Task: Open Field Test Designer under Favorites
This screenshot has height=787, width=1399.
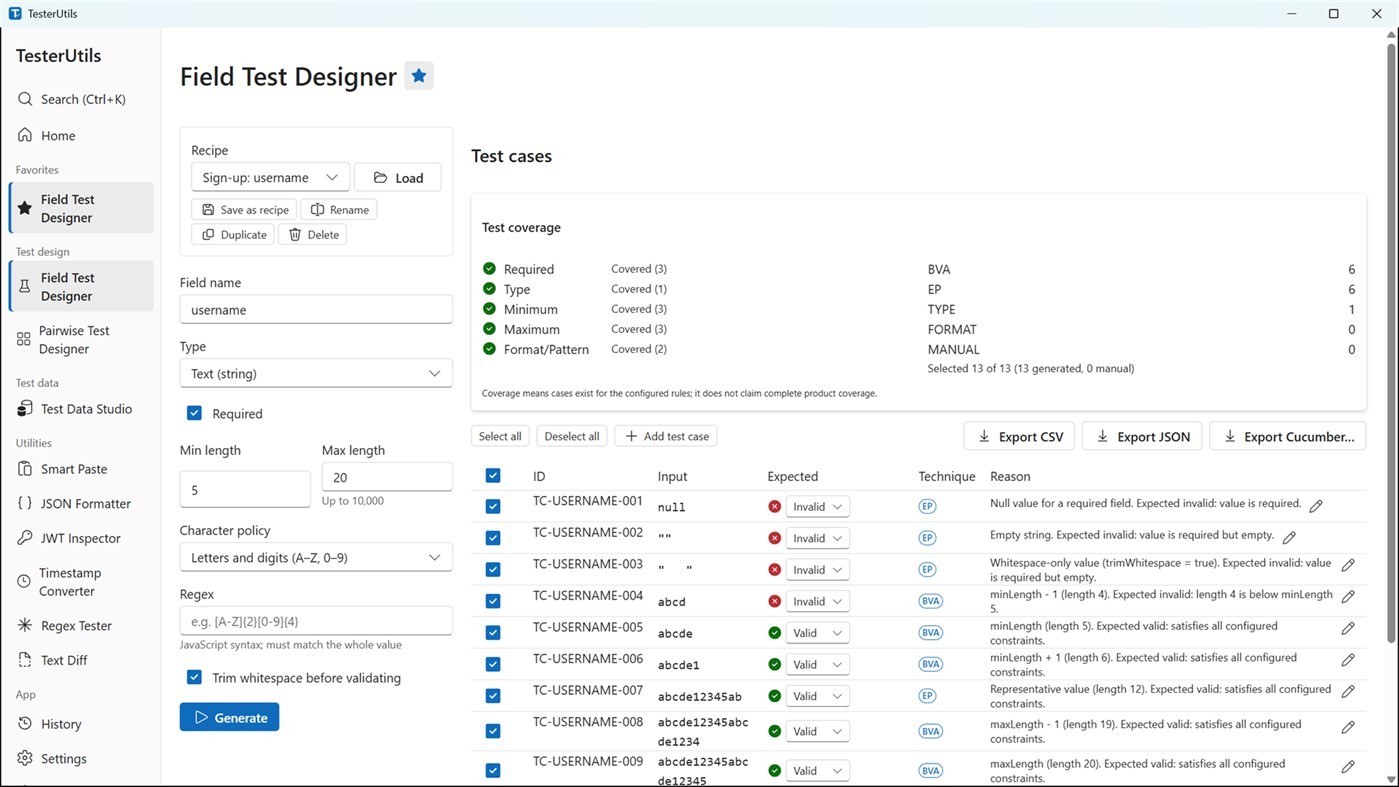Action: click(x=81, y=208)
